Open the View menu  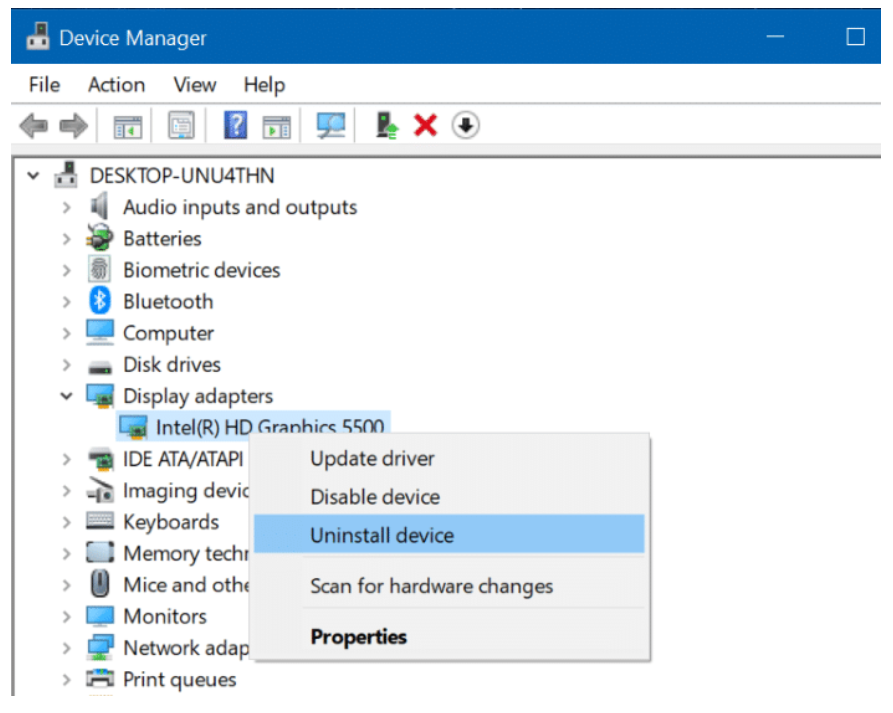[x=195, y=85]
